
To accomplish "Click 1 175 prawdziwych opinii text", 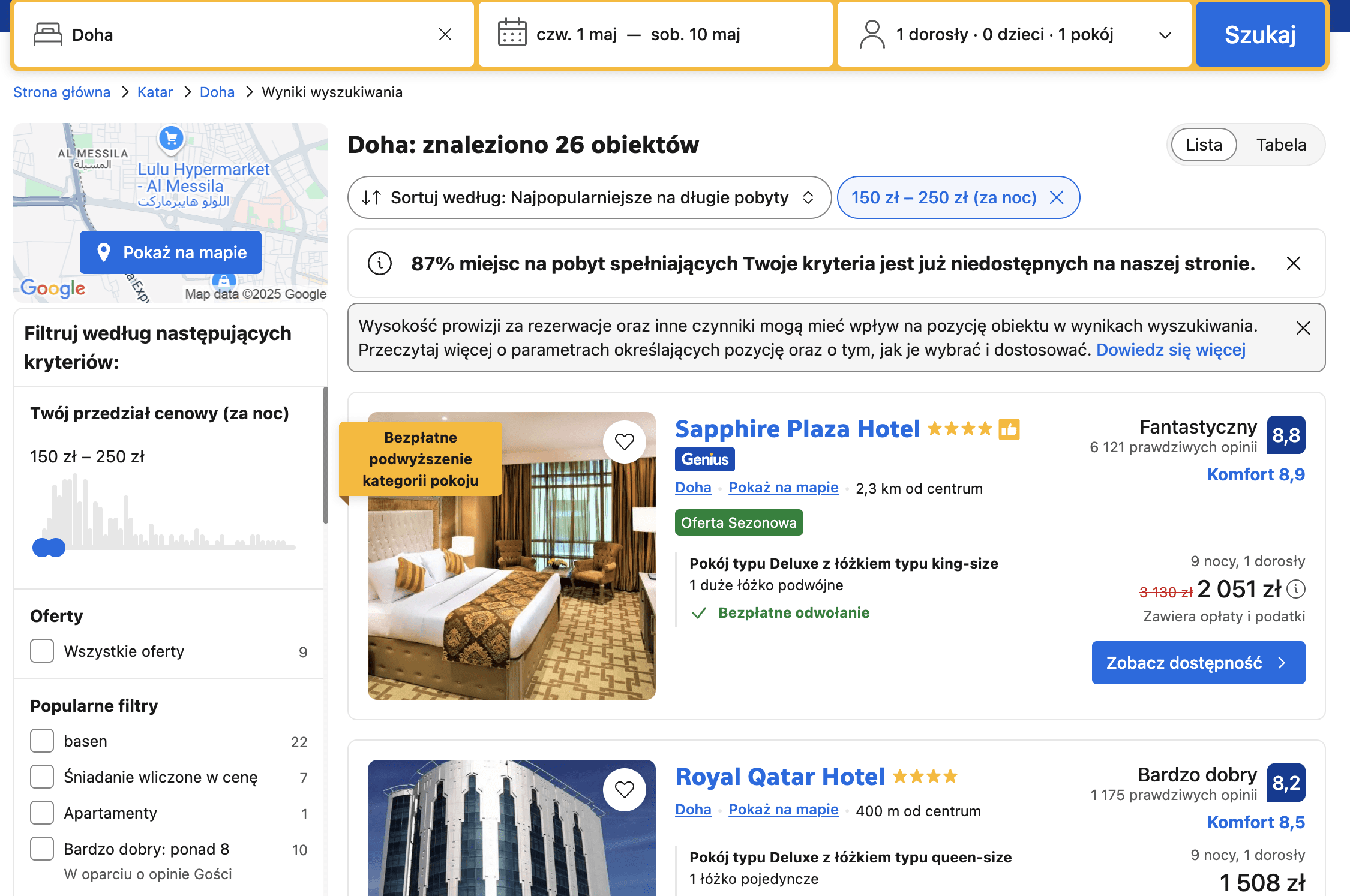I will (x=1173, y=795).
